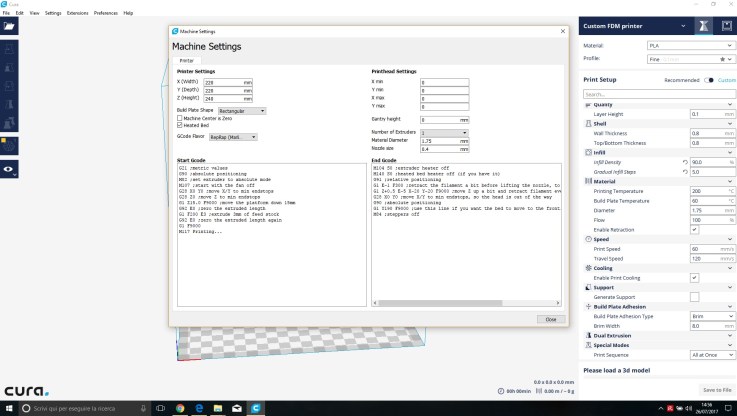Open the Print Sequence dropdown

713,355
